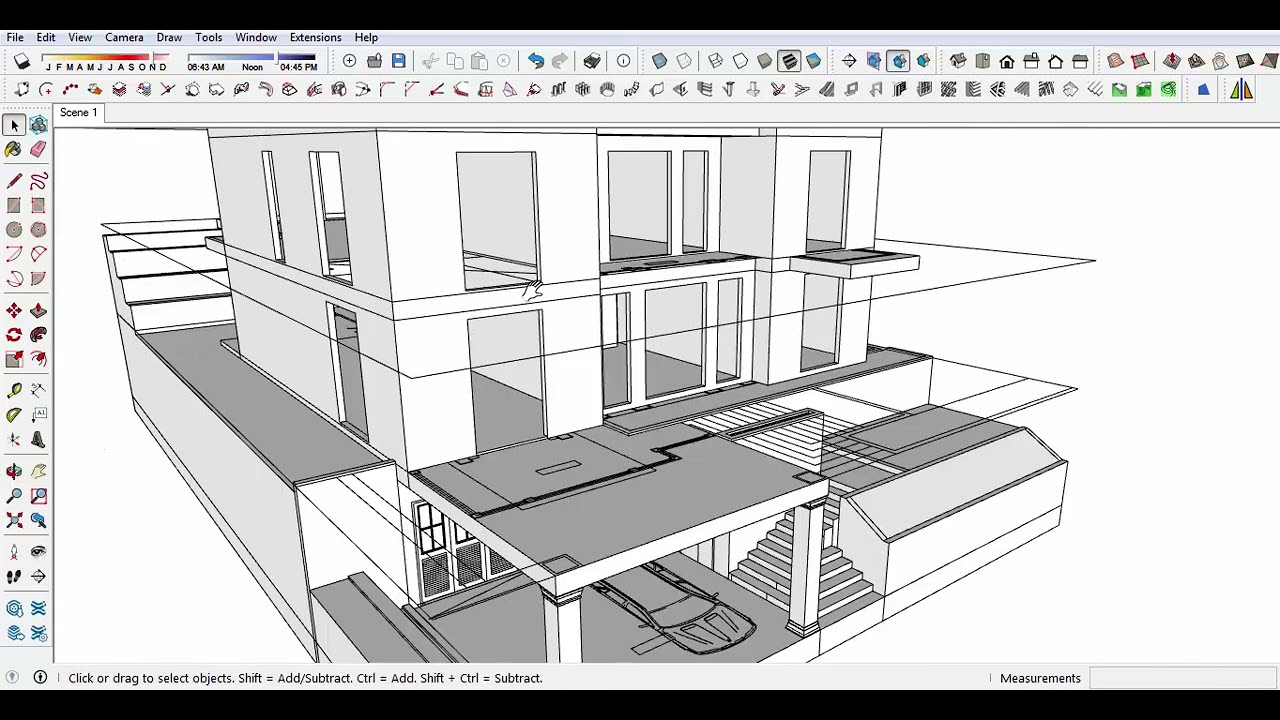Switch to Iso view
Viewport: 1280px width, 720px height.
pyautogui.click(x=958, y=62)
